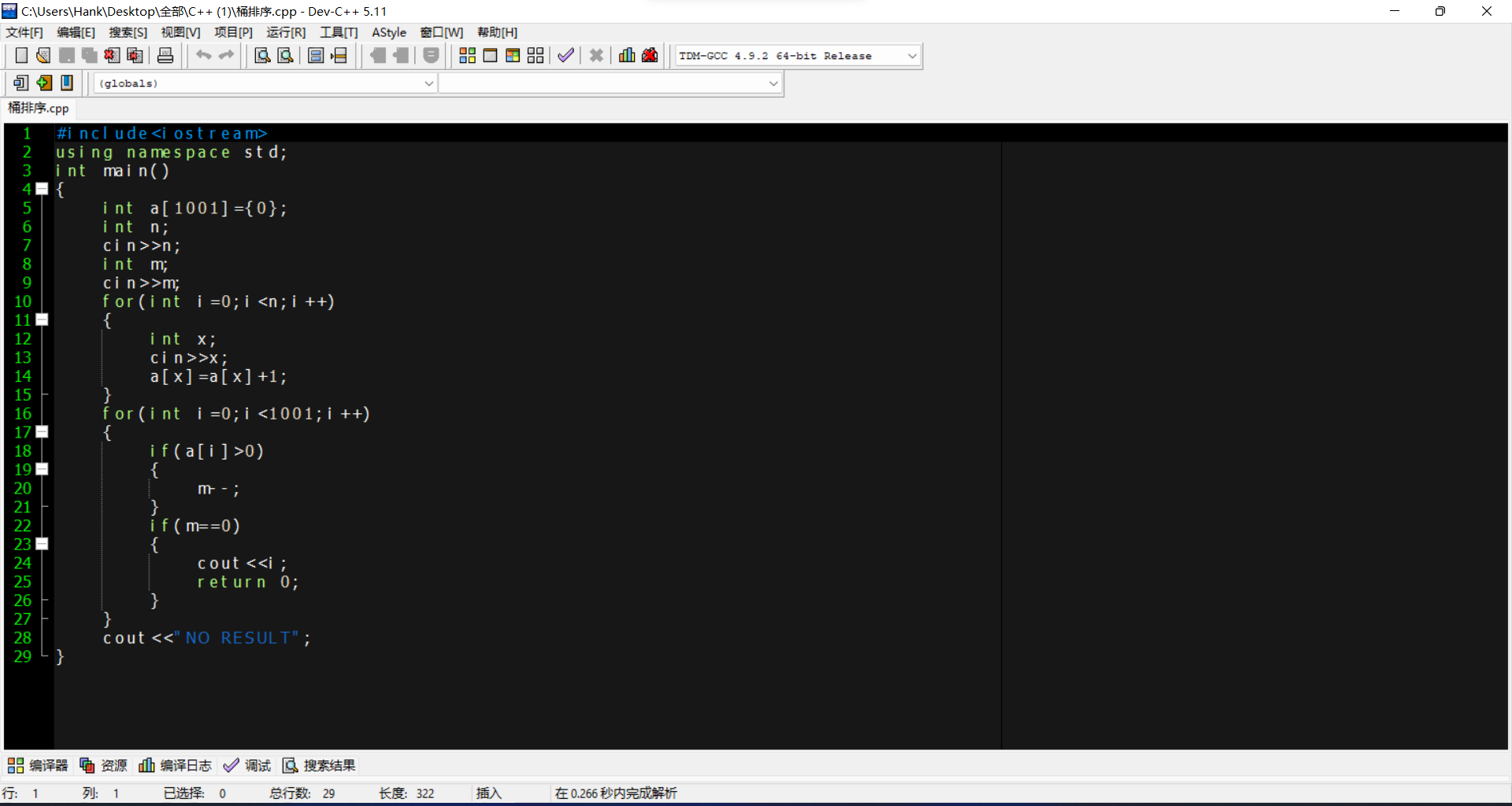Open the 搜索[S] menu
Viewport: 1512px width, 806px height.
[128, 32]
